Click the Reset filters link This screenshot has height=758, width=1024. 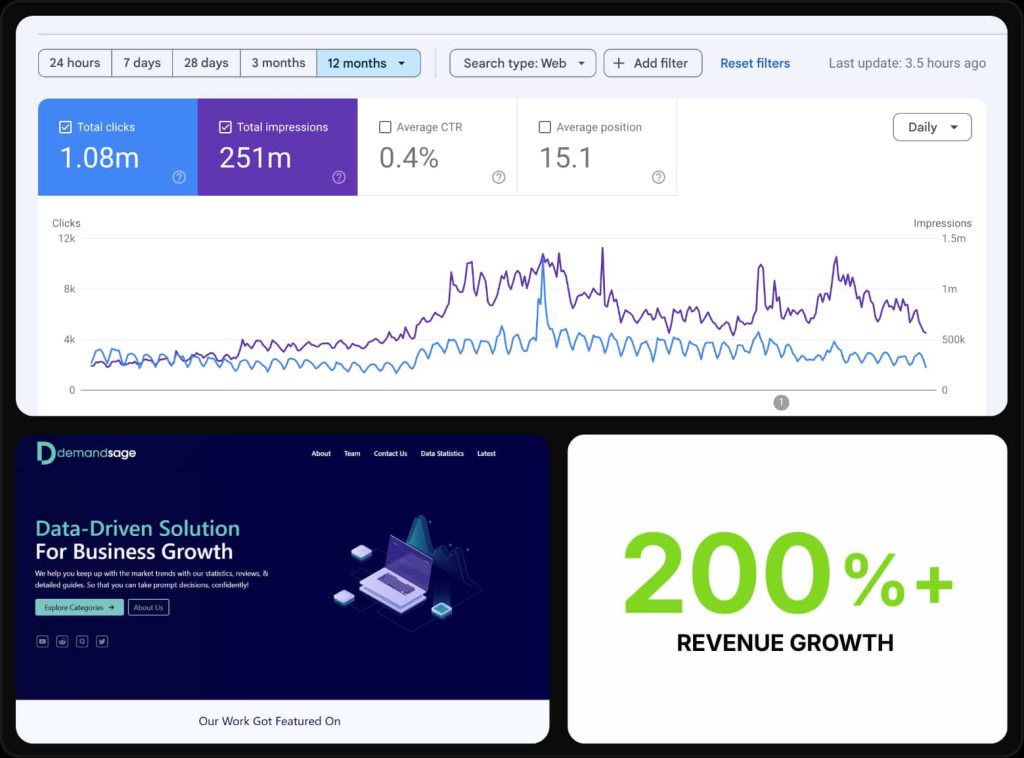coord(755,63)
